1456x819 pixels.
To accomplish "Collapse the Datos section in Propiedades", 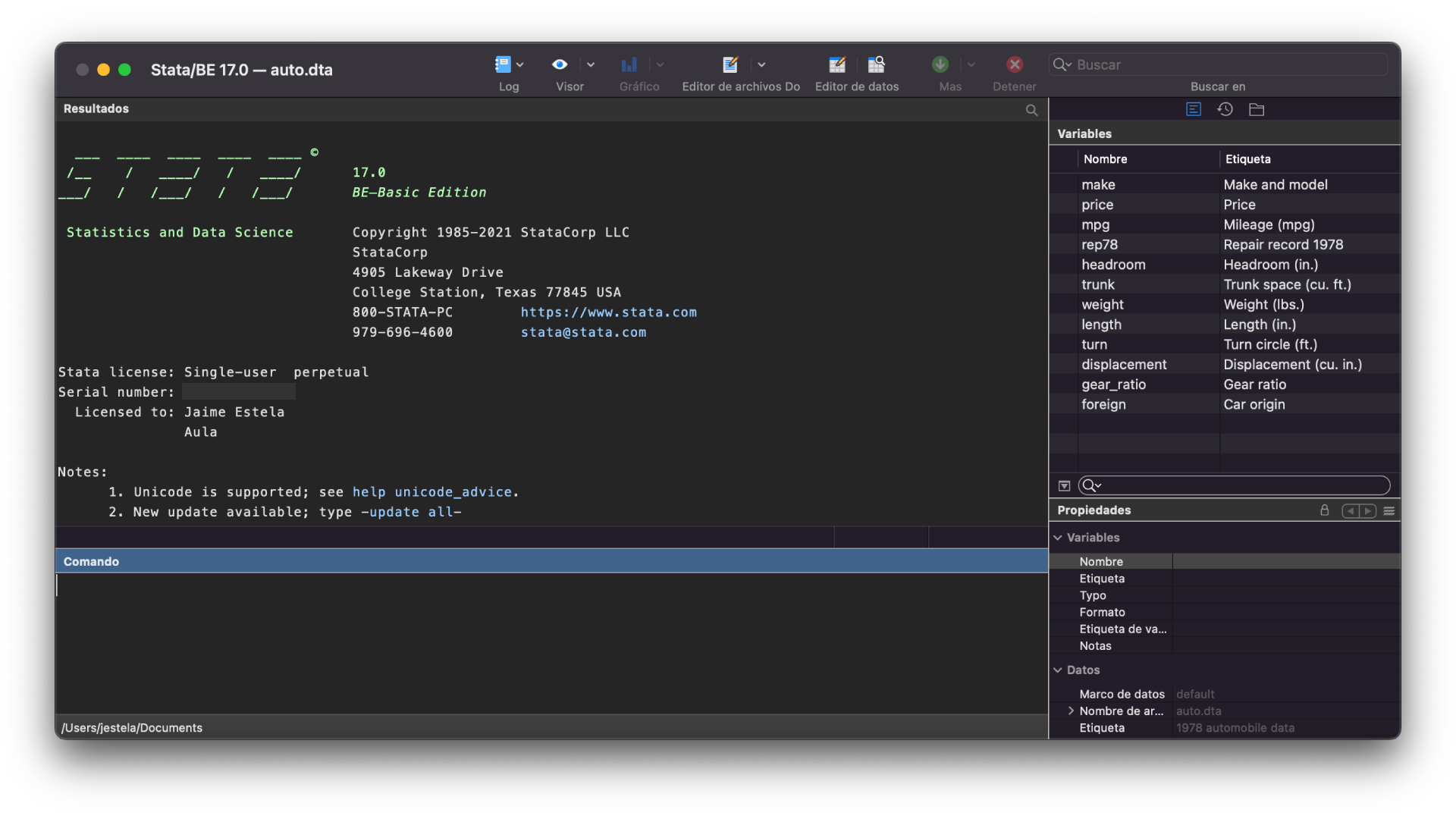I will tap(1059, 670).
